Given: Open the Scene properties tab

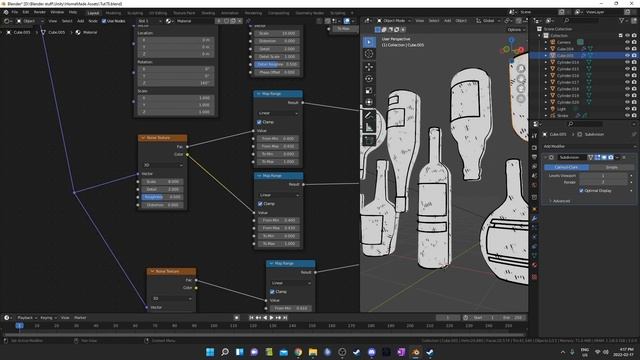Looking at the screenshot, I should coord(534,176).
